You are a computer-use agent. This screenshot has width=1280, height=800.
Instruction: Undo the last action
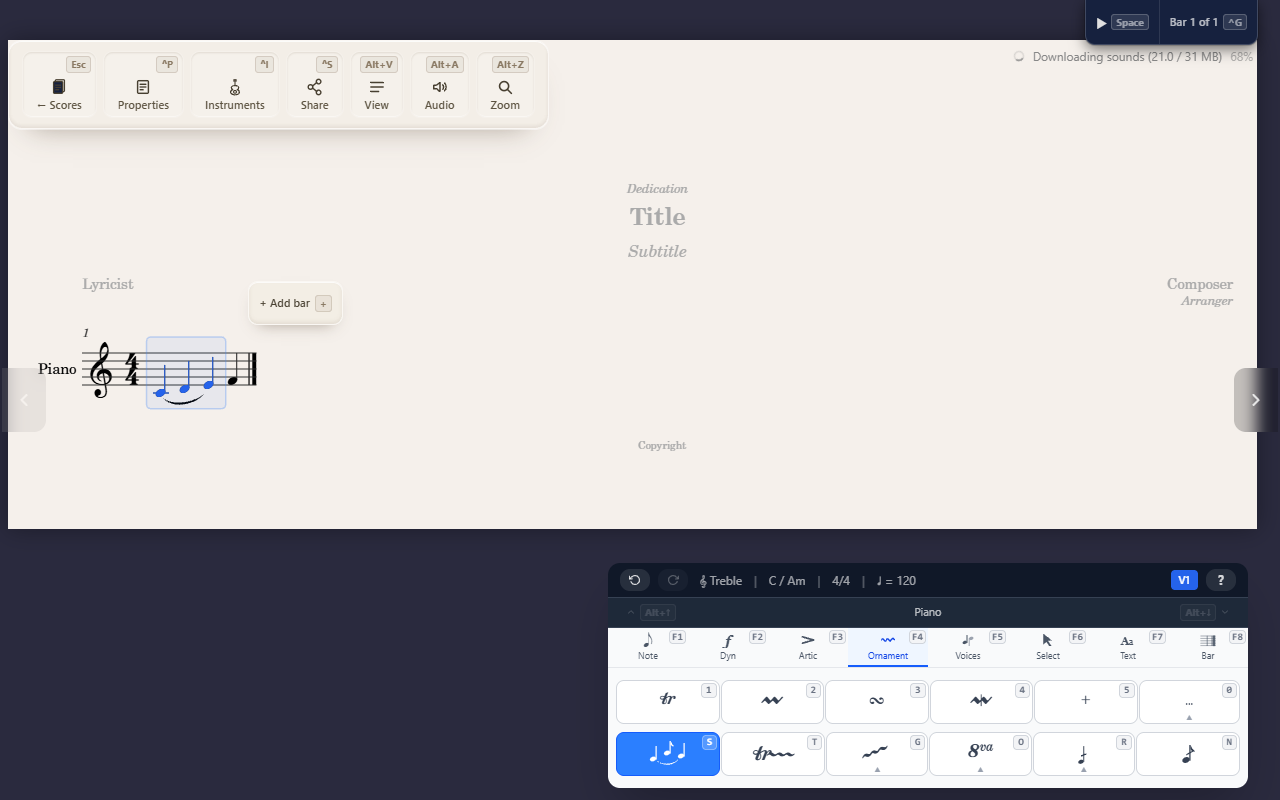[635, 580]
